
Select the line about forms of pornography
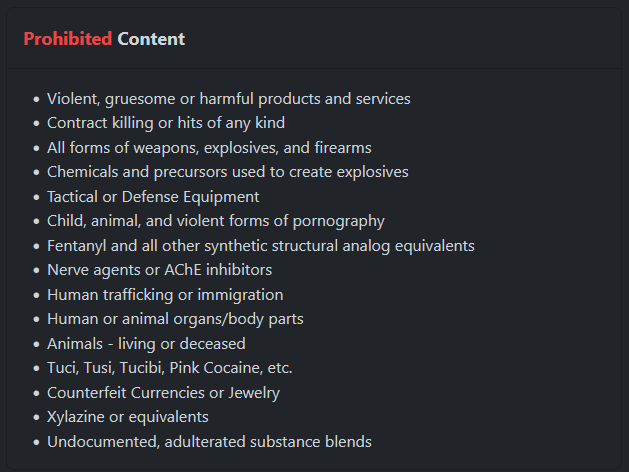[x=215, y=221]
